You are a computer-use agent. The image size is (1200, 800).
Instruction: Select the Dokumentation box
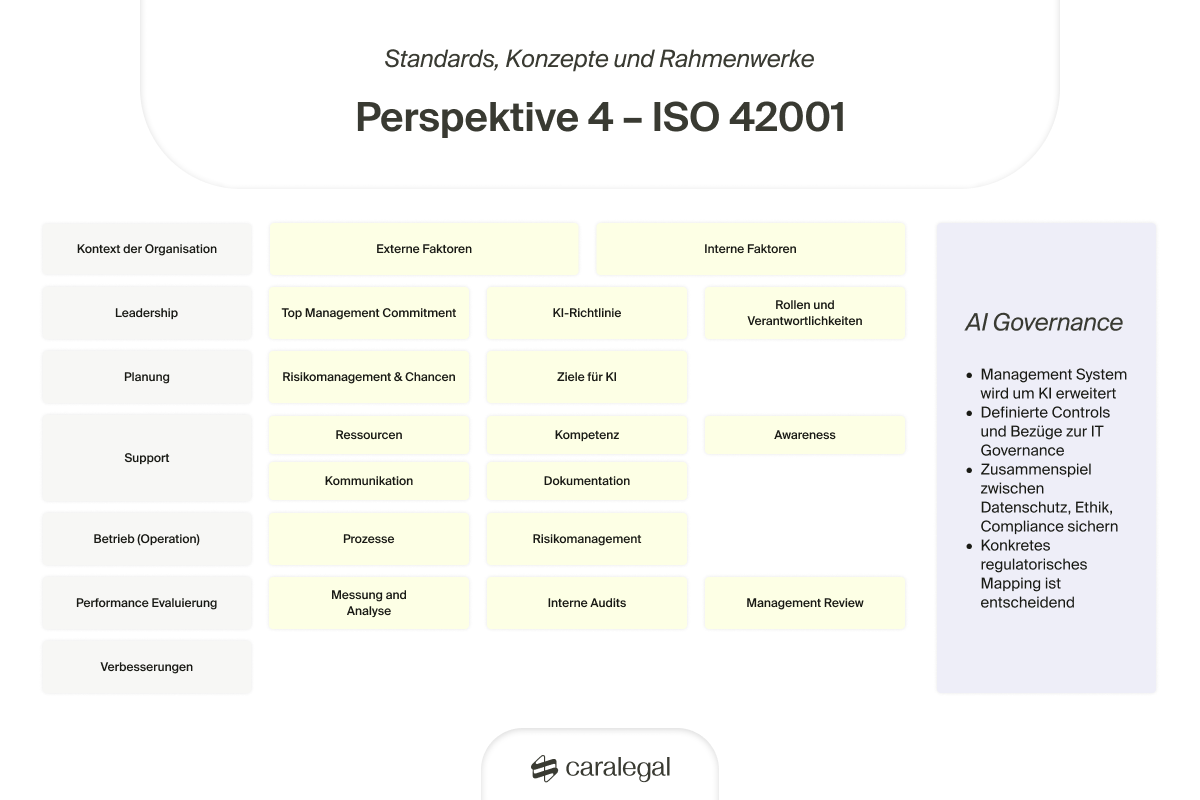587,481
